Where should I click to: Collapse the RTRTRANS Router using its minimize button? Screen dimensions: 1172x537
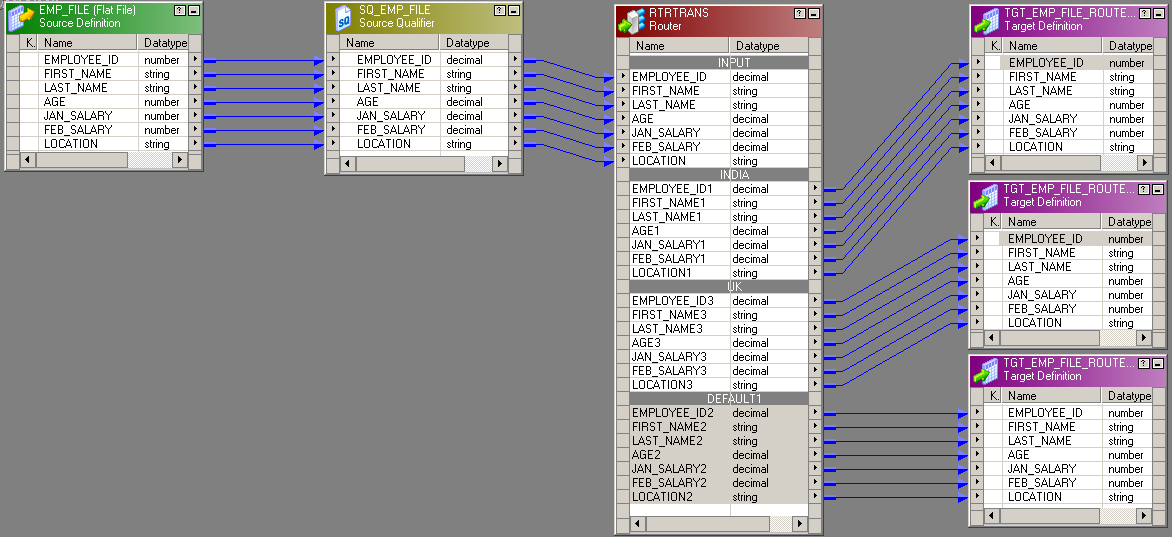tap(813, 14)
